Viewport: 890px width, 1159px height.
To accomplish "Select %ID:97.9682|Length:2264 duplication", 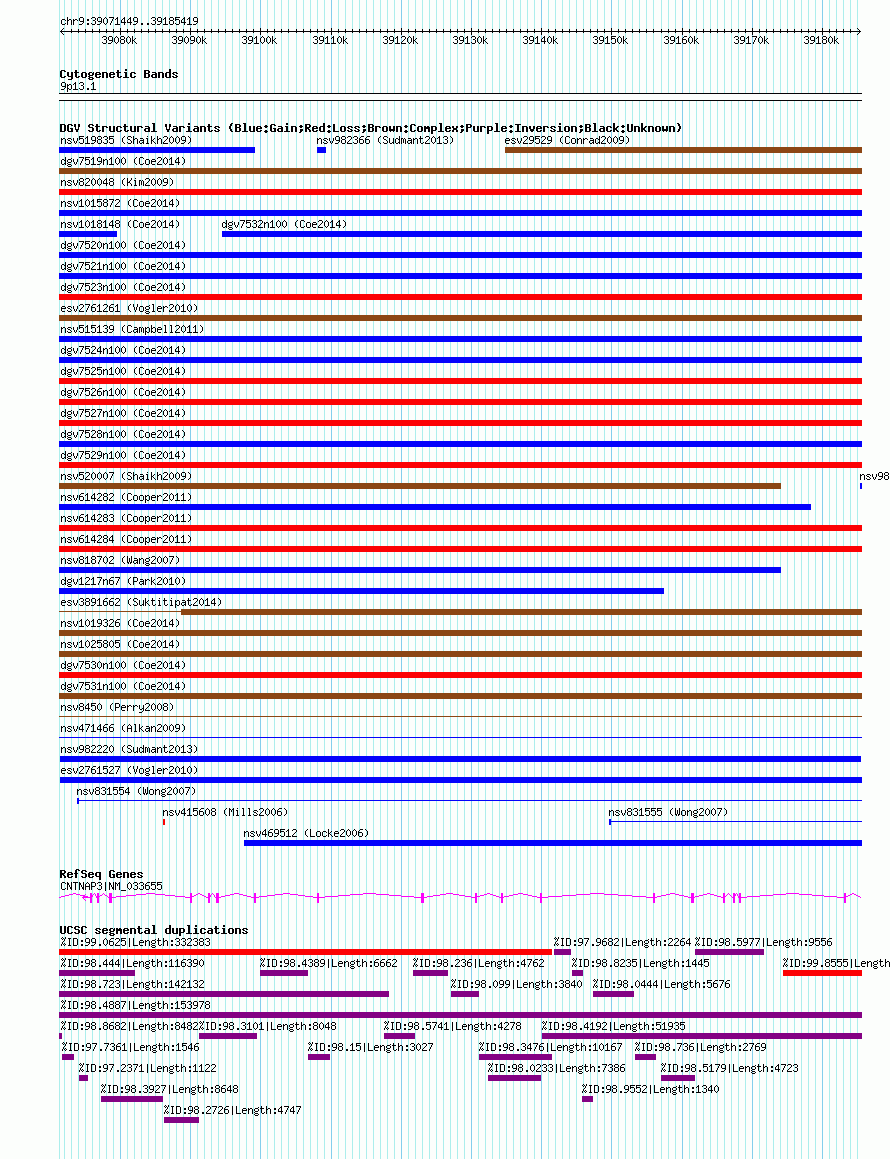I will pyautogui.click(x=622, y=942).
